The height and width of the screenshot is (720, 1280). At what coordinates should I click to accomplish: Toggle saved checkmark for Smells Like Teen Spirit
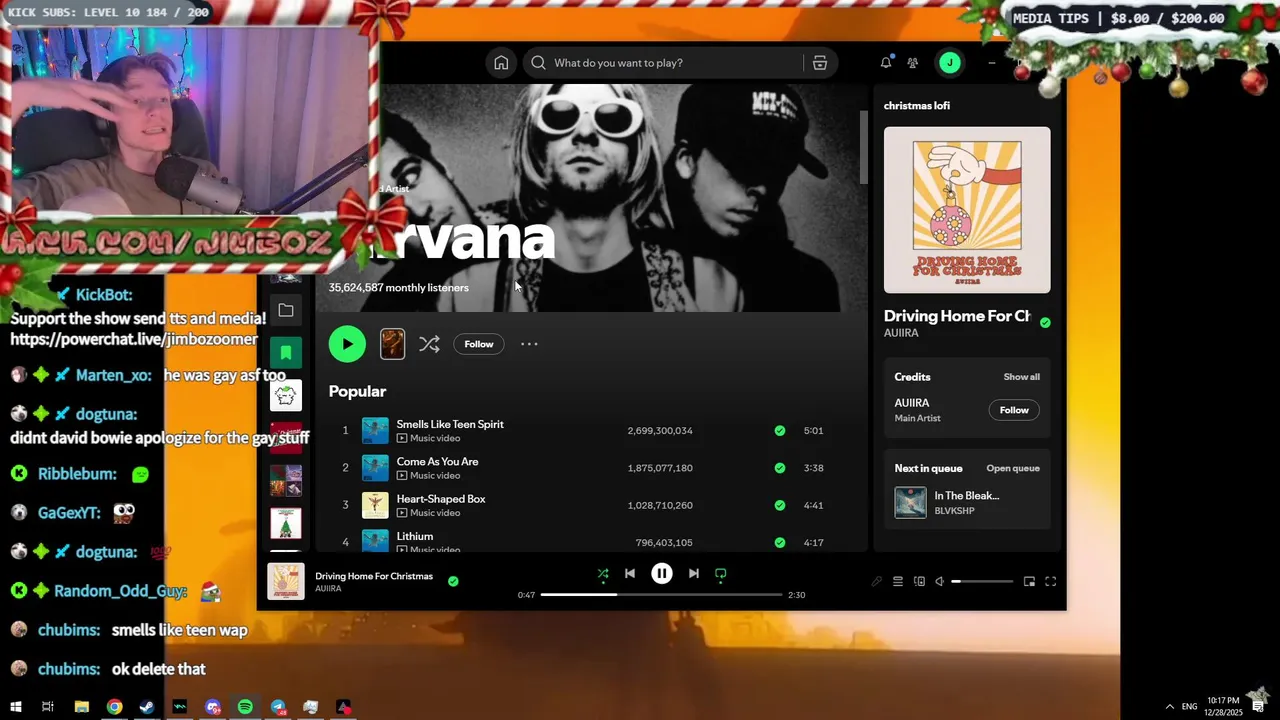[x=779, y=431]
